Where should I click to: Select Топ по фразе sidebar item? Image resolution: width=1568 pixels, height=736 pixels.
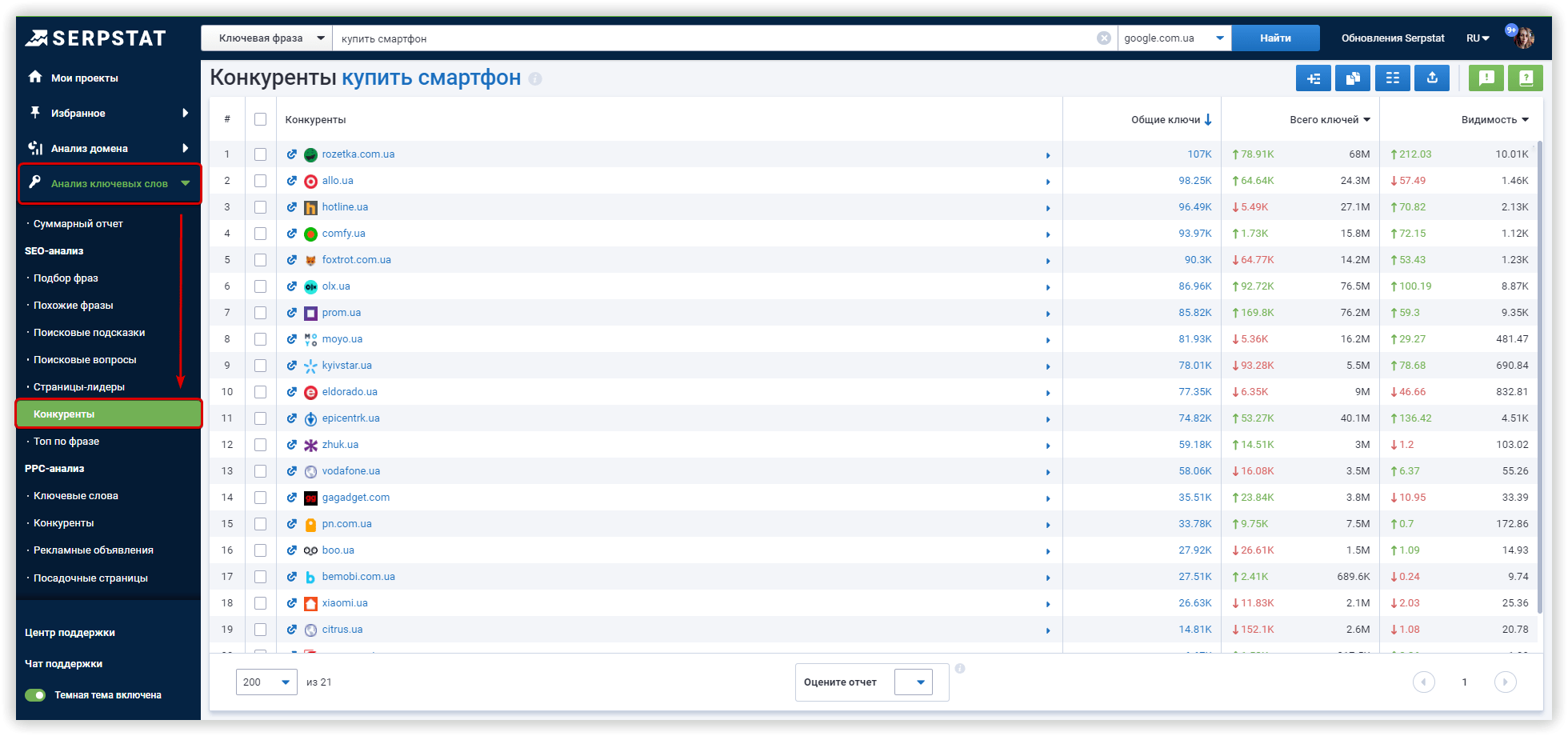(x=66, y=442)
